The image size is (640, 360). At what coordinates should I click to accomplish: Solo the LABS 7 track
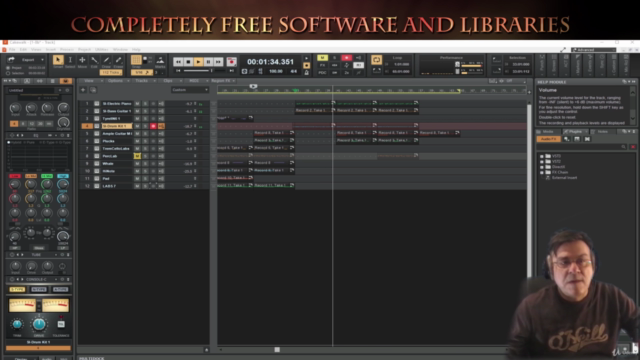point(145,186)
